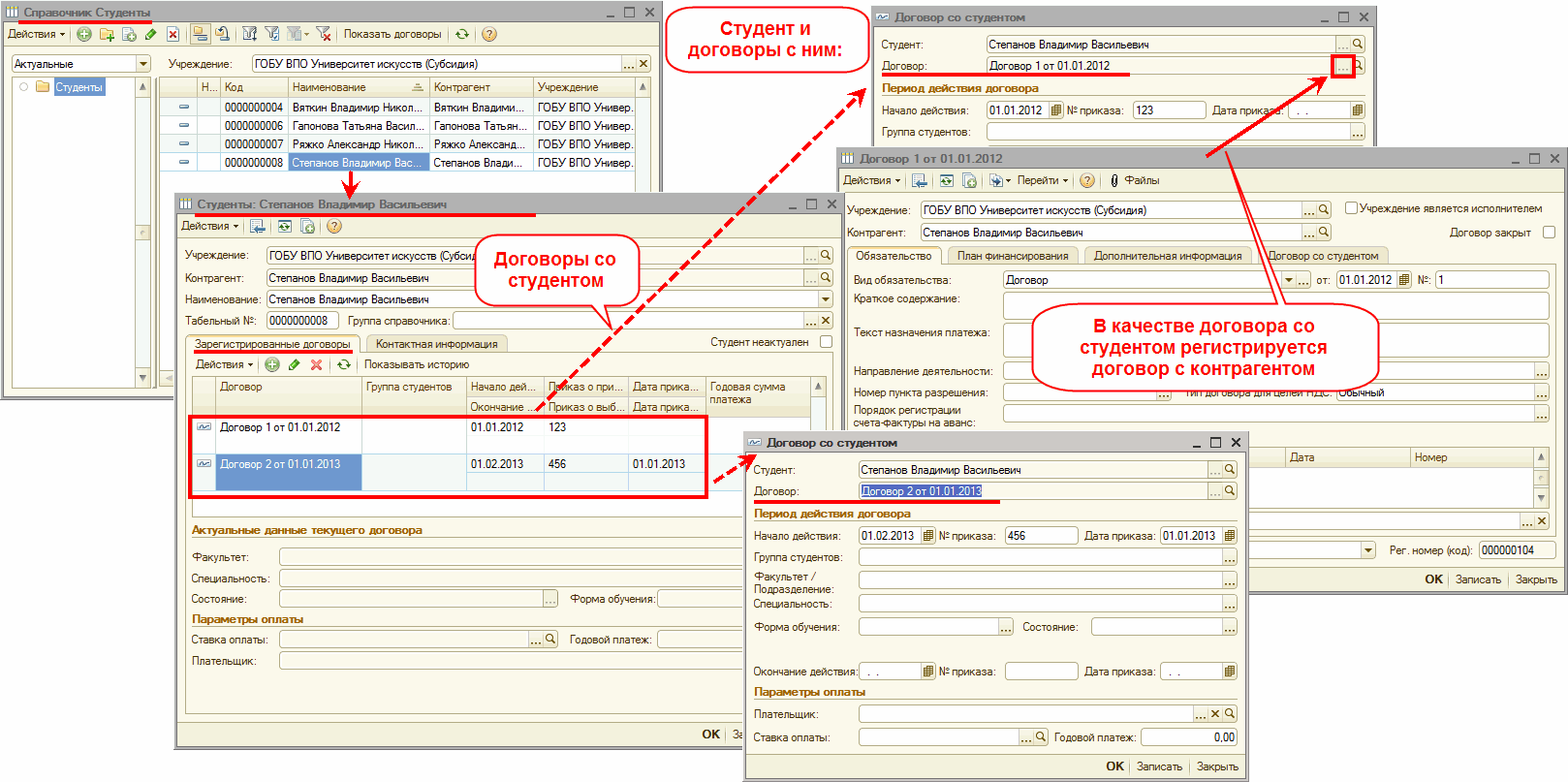Image resolution: width=1568 pixels, height=782 pixels.
Task: Click Показать договоры button
Action: click(392, 34)
